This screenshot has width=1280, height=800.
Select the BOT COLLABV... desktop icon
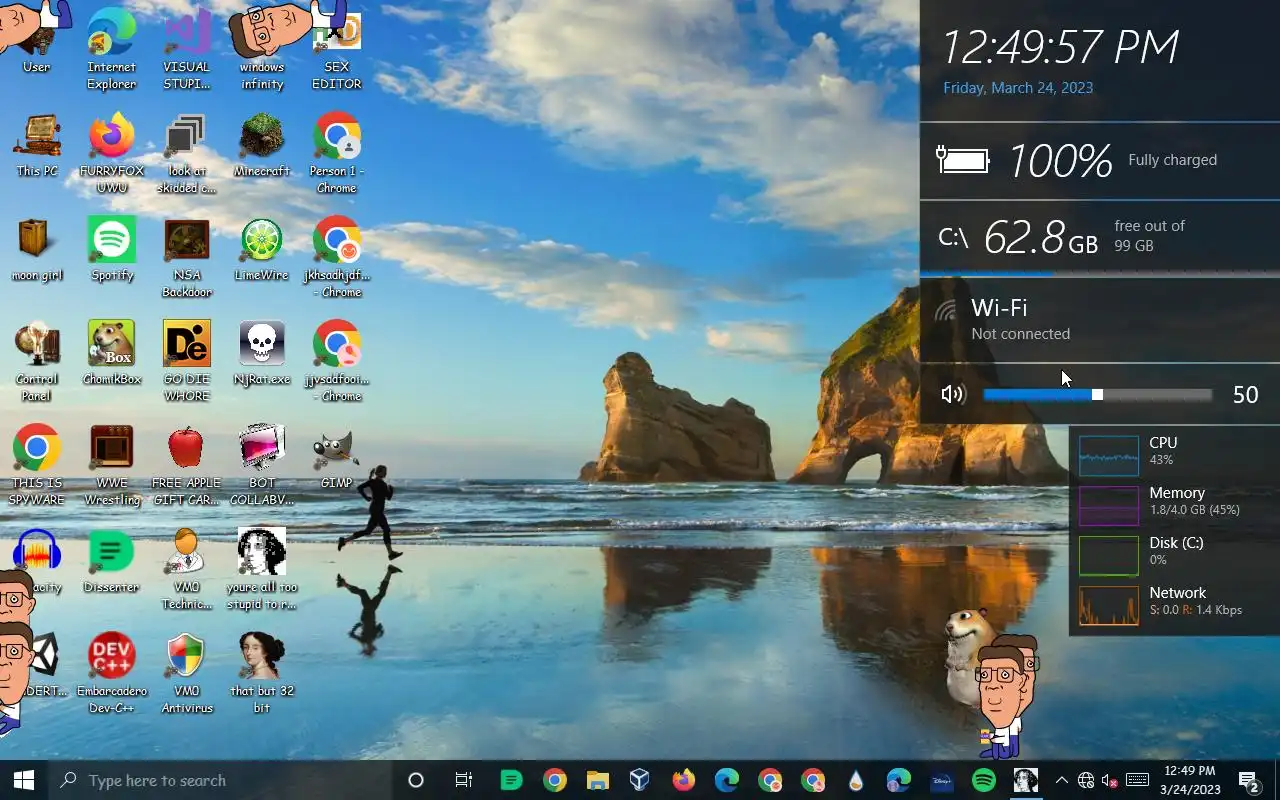pyautogui.click(x=262, y=465)
